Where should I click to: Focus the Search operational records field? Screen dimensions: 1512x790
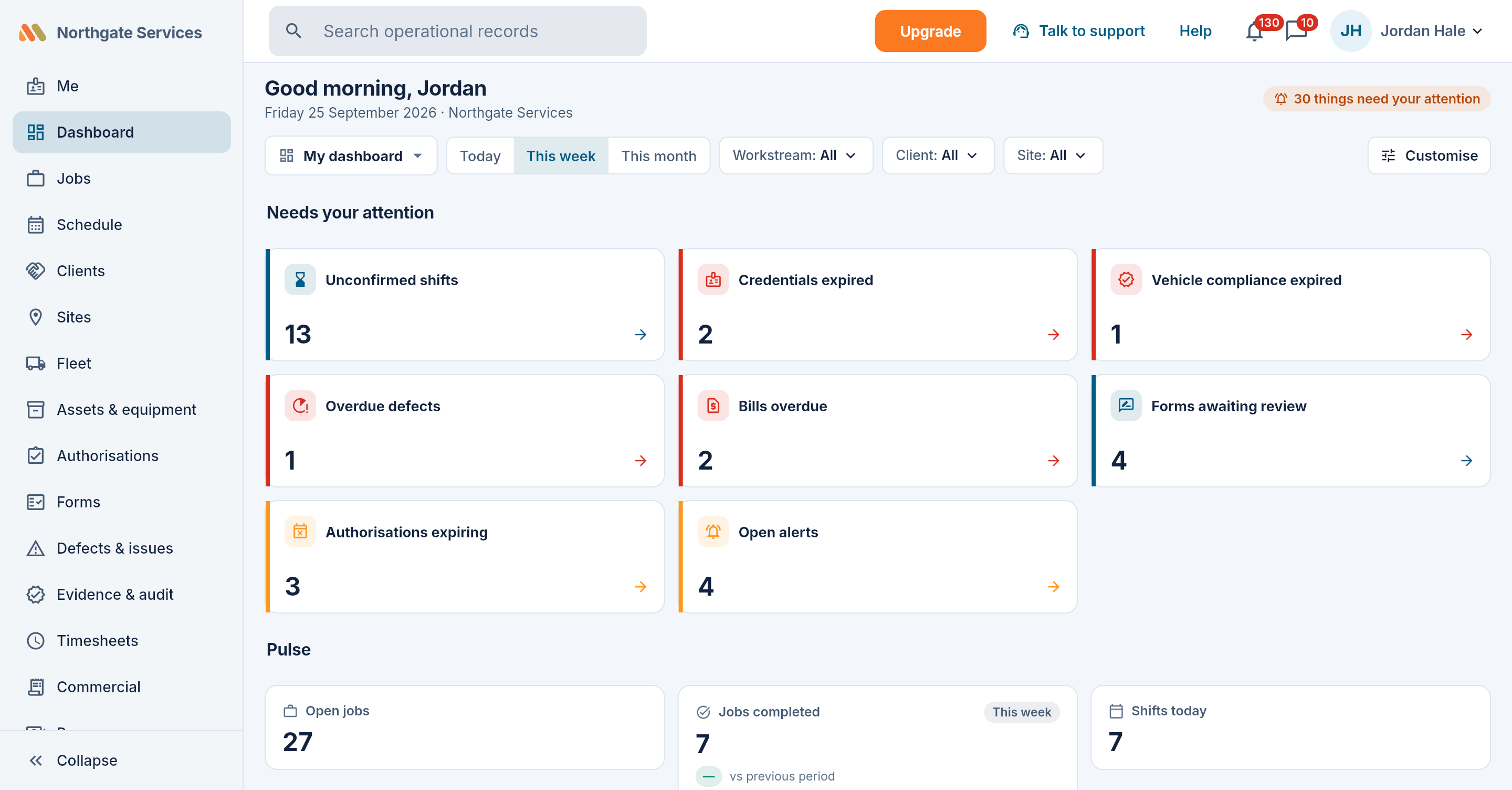coord(457,31)
